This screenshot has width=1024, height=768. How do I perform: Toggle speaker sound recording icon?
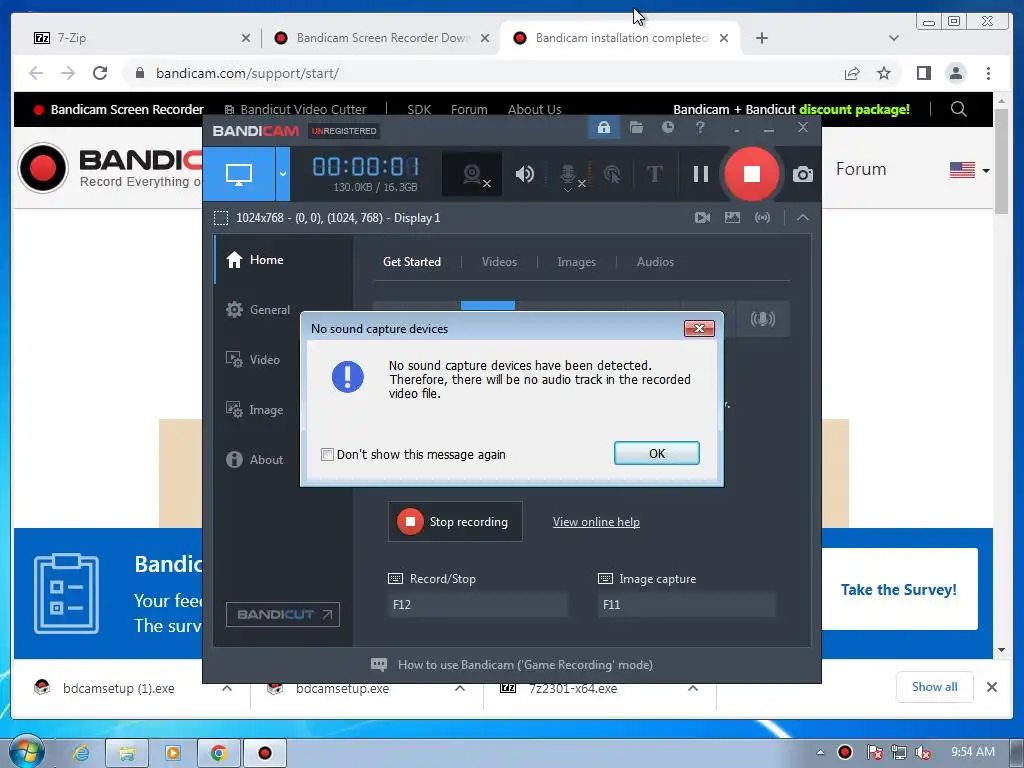point(524,174)
